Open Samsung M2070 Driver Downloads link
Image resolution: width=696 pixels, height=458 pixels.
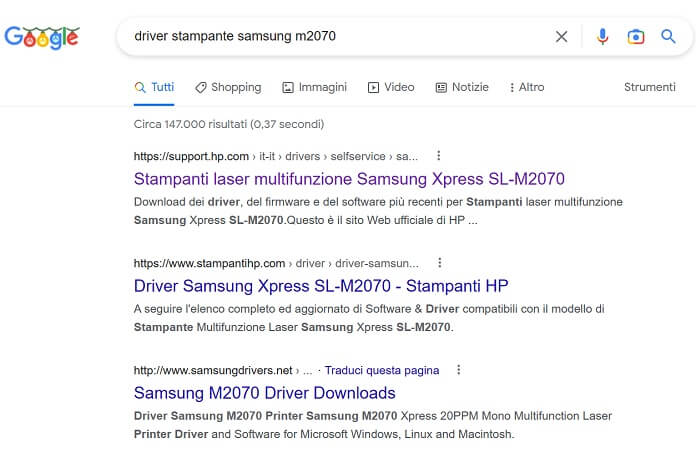click(x=265, y=393)
